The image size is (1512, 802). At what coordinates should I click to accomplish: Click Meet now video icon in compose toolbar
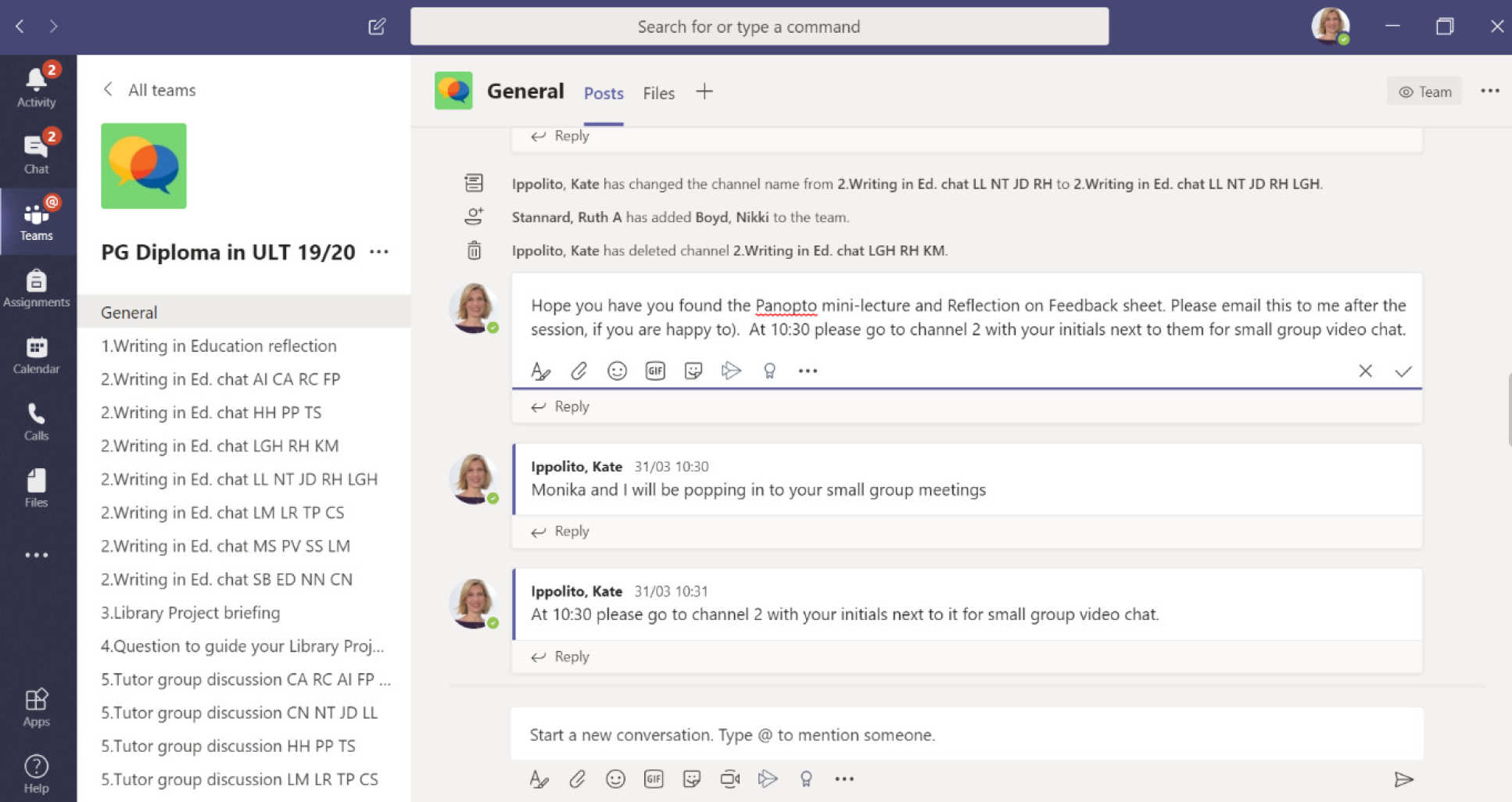(x=729, y=779)
